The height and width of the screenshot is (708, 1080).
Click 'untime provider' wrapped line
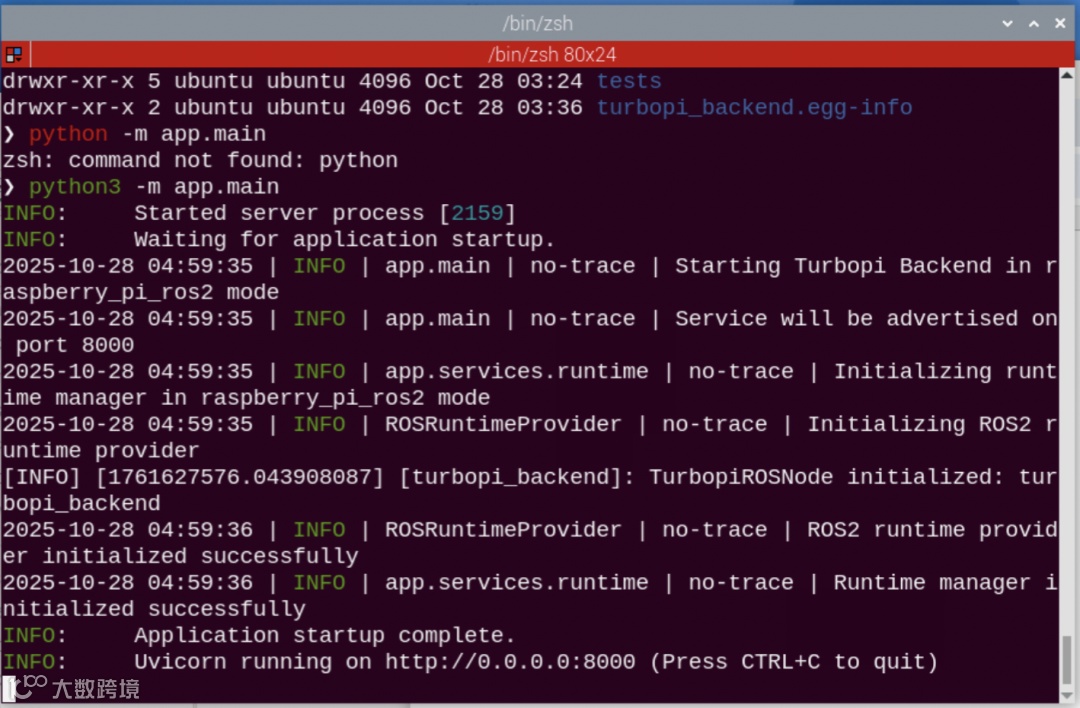(x=101, y=450)
